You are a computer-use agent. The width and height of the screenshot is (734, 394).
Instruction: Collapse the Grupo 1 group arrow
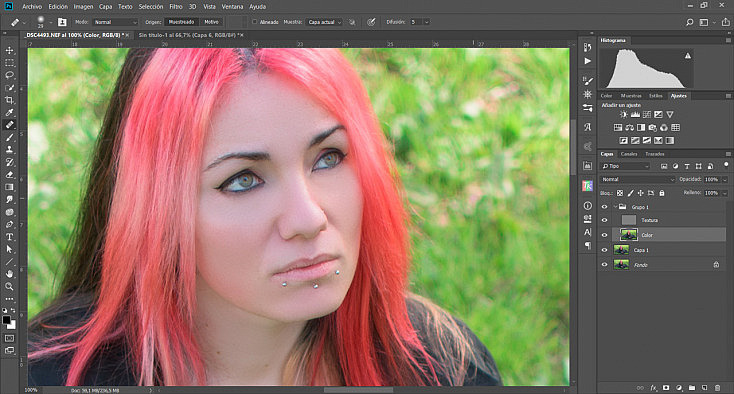click(x=615, y=207)
